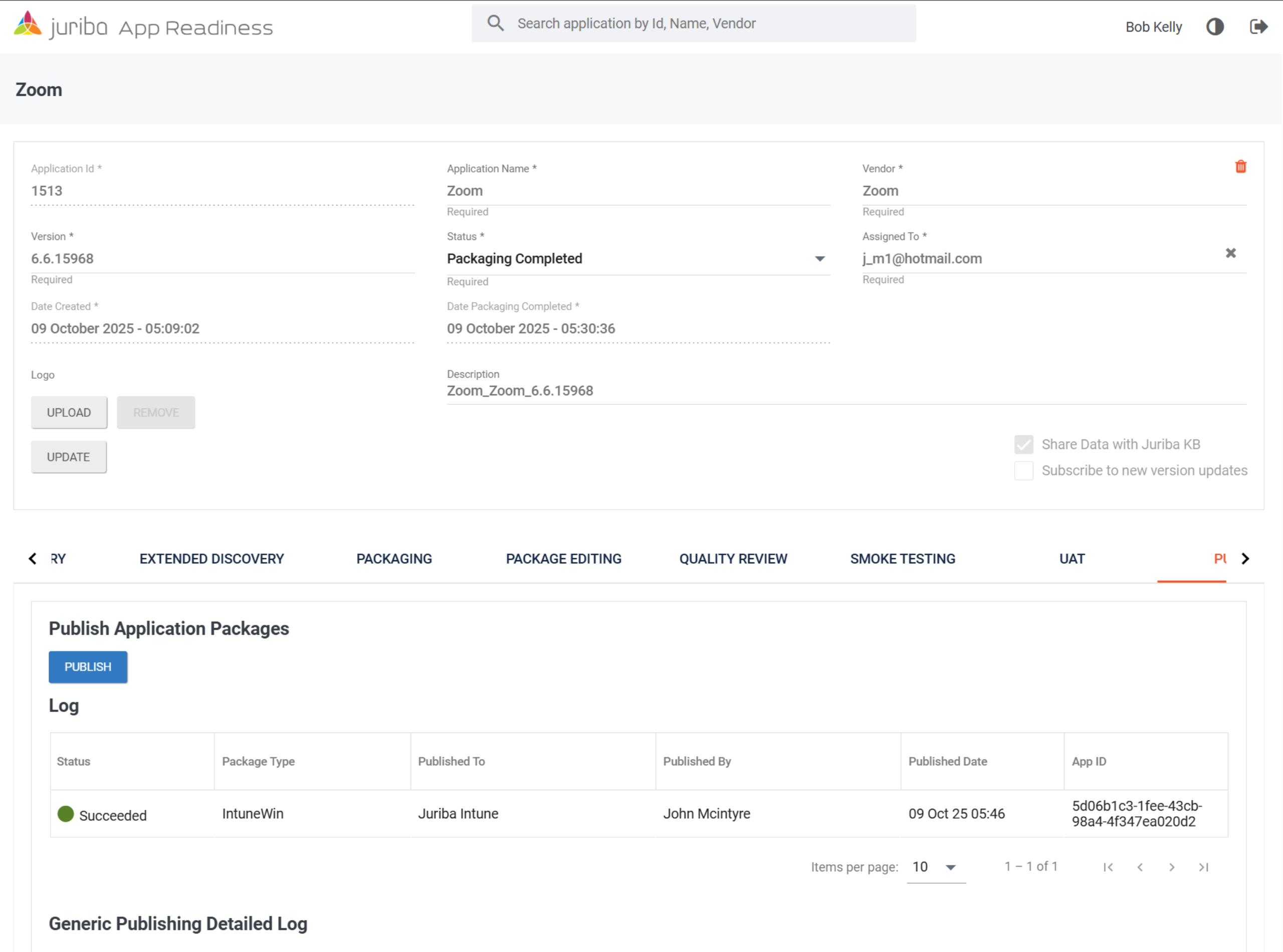Click the logout icon
This screenshot has width=1283, height=952.
pyautogui.click(x=1258, y=27)
